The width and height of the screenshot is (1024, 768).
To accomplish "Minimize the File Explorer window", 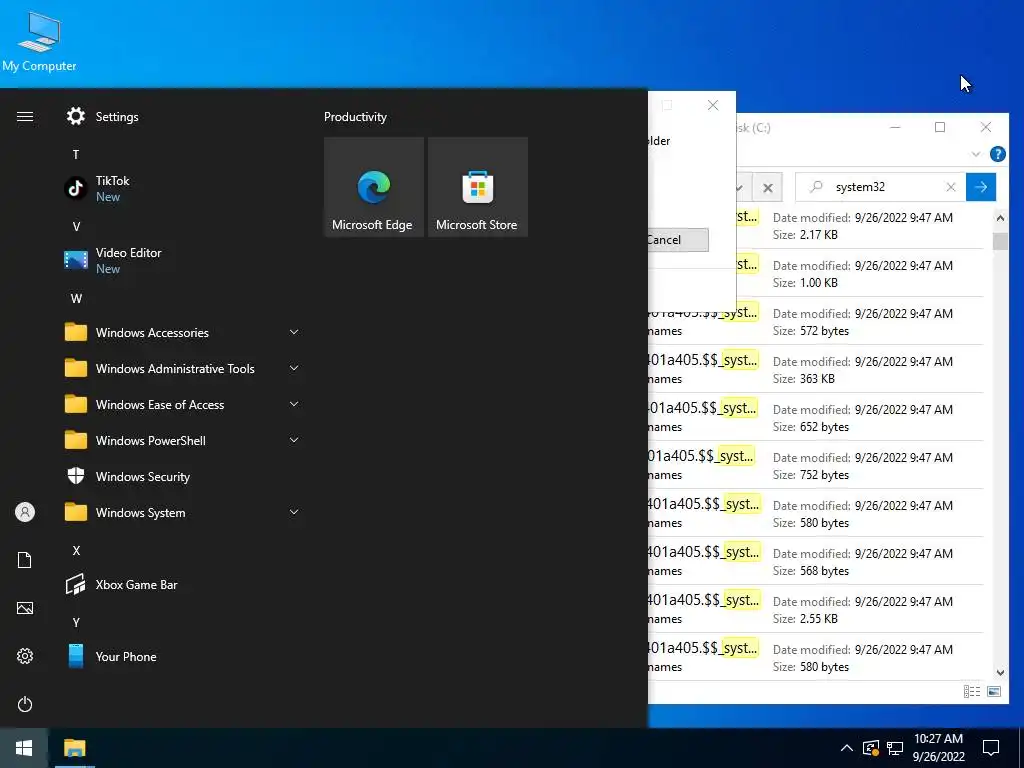I will [x=895, y=127].
